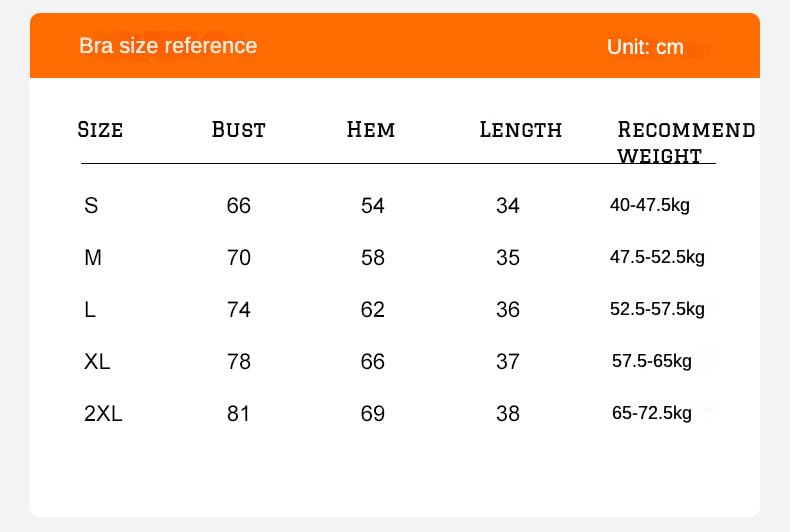Select the M size row label
This screenshot has width=790, height=532.
pyautogui.click(x=93, y=258)
